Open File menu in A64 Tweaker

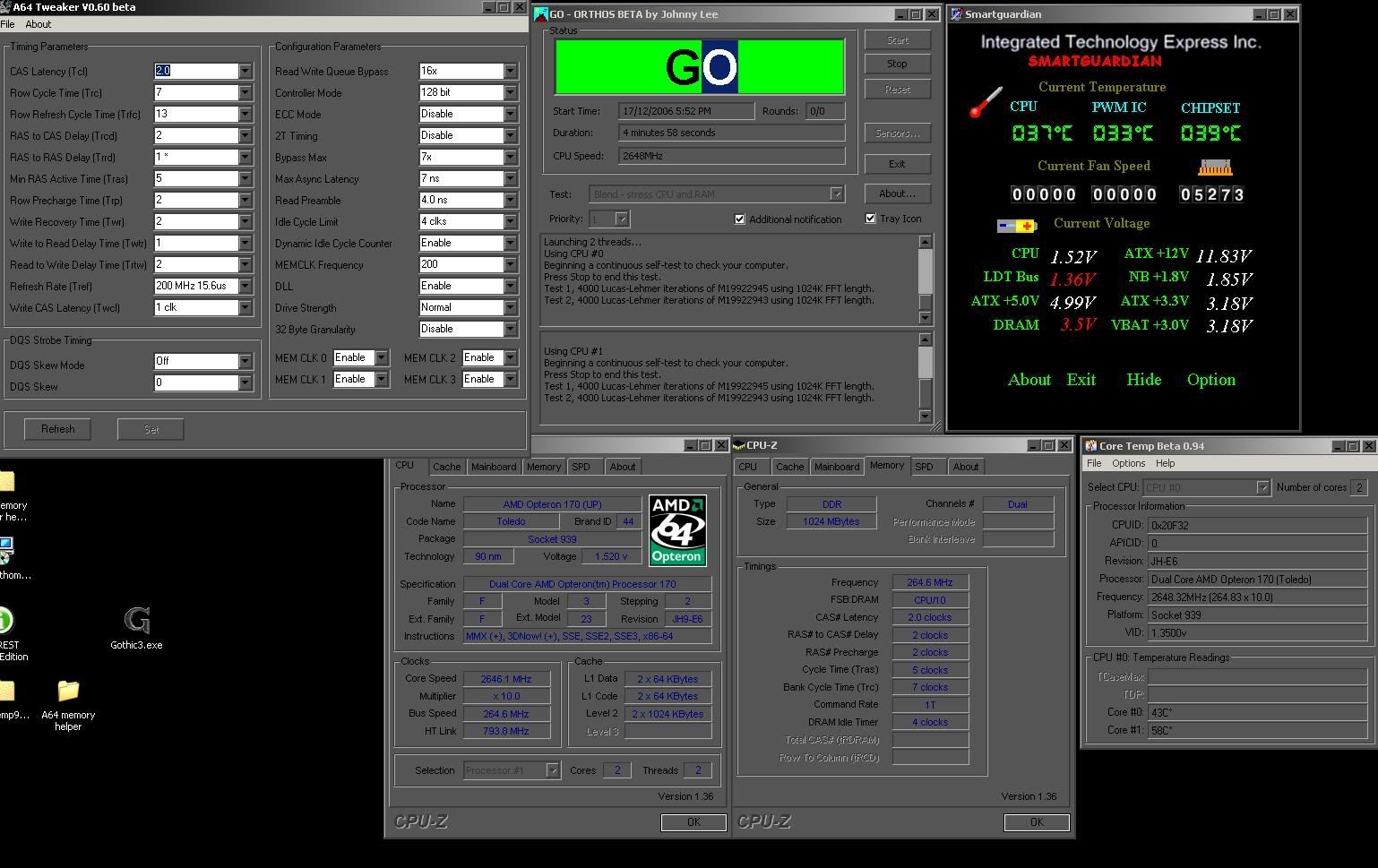coord(8,24)
